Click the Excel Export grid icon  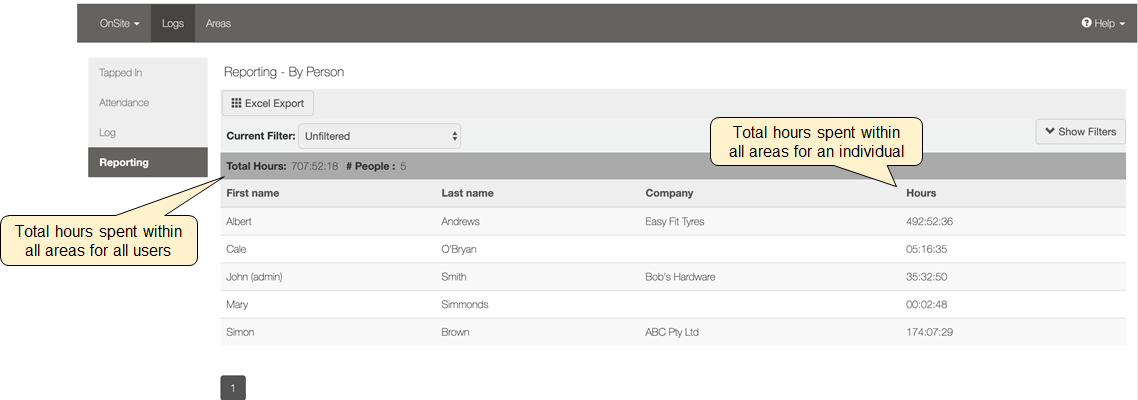coord(236,103)
